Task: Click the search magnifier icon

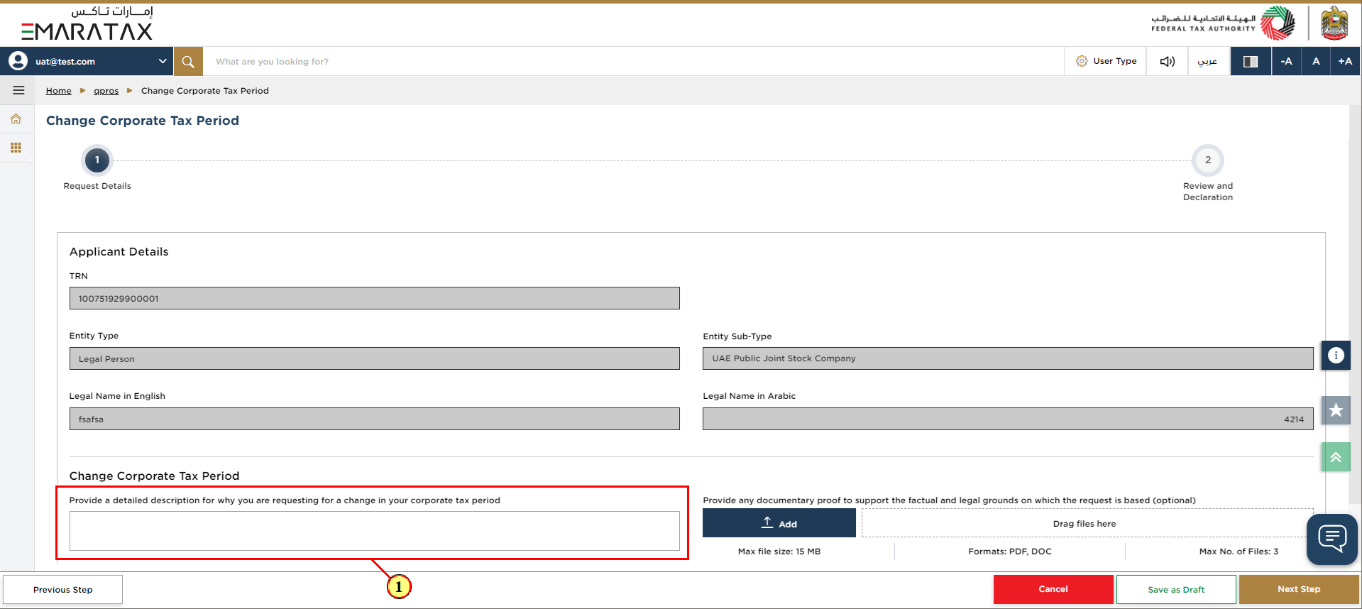Action: pyautogui.click(x=188, y=61)
